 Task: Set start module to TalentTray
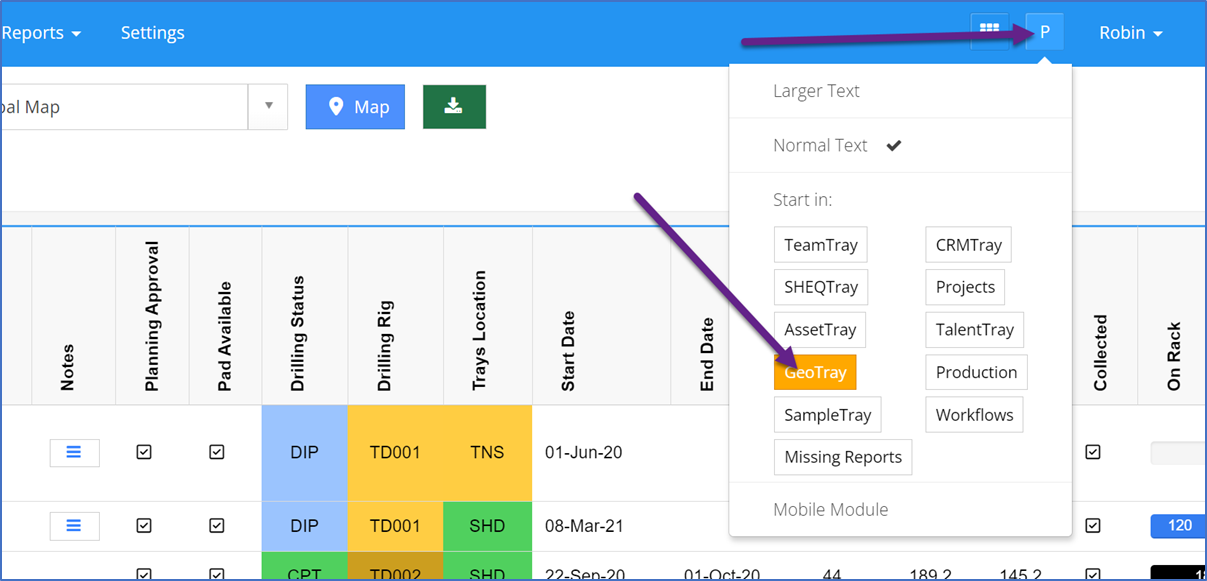click(x=975, y=330)
